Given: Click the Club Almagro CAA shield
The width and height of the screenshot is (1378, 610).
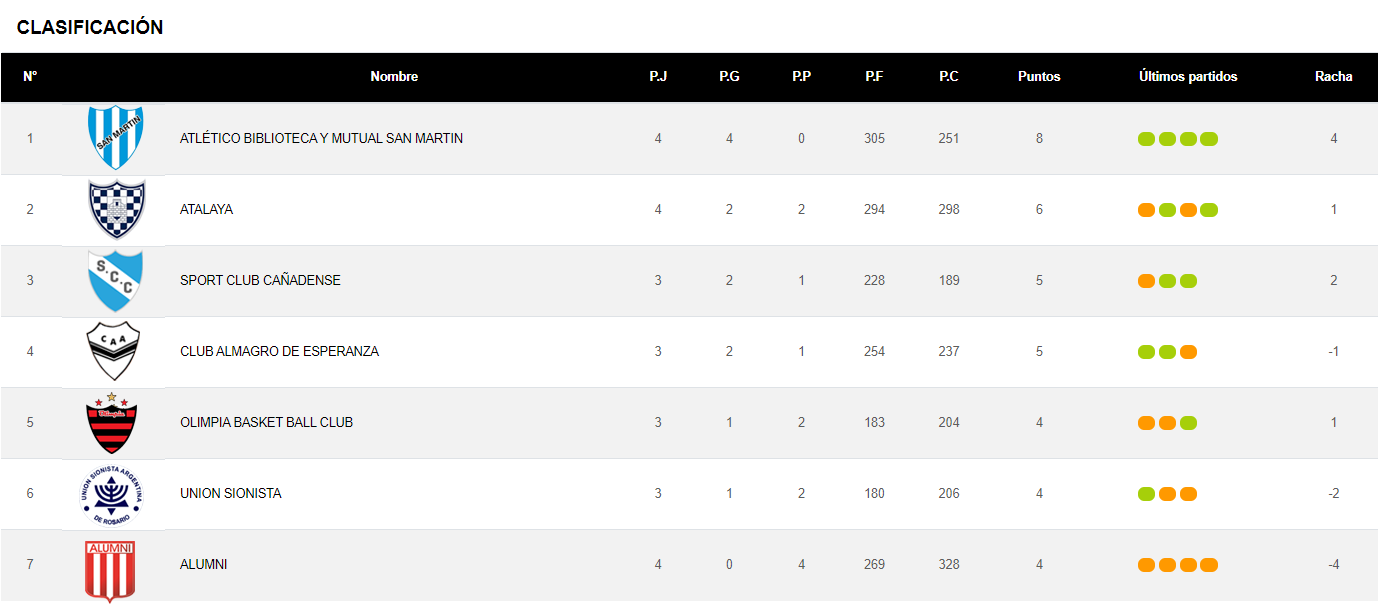Looking at the screenshot, I should pyautogui.click(x=113, y=351).
